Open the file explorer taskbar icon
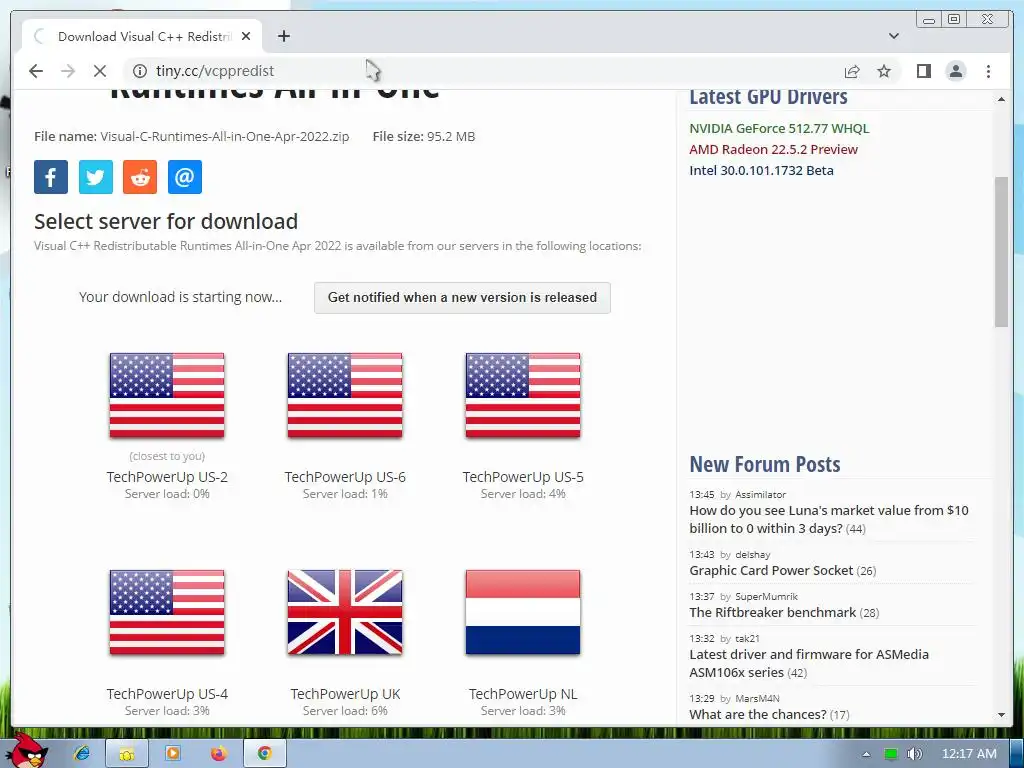 point(127,754)
